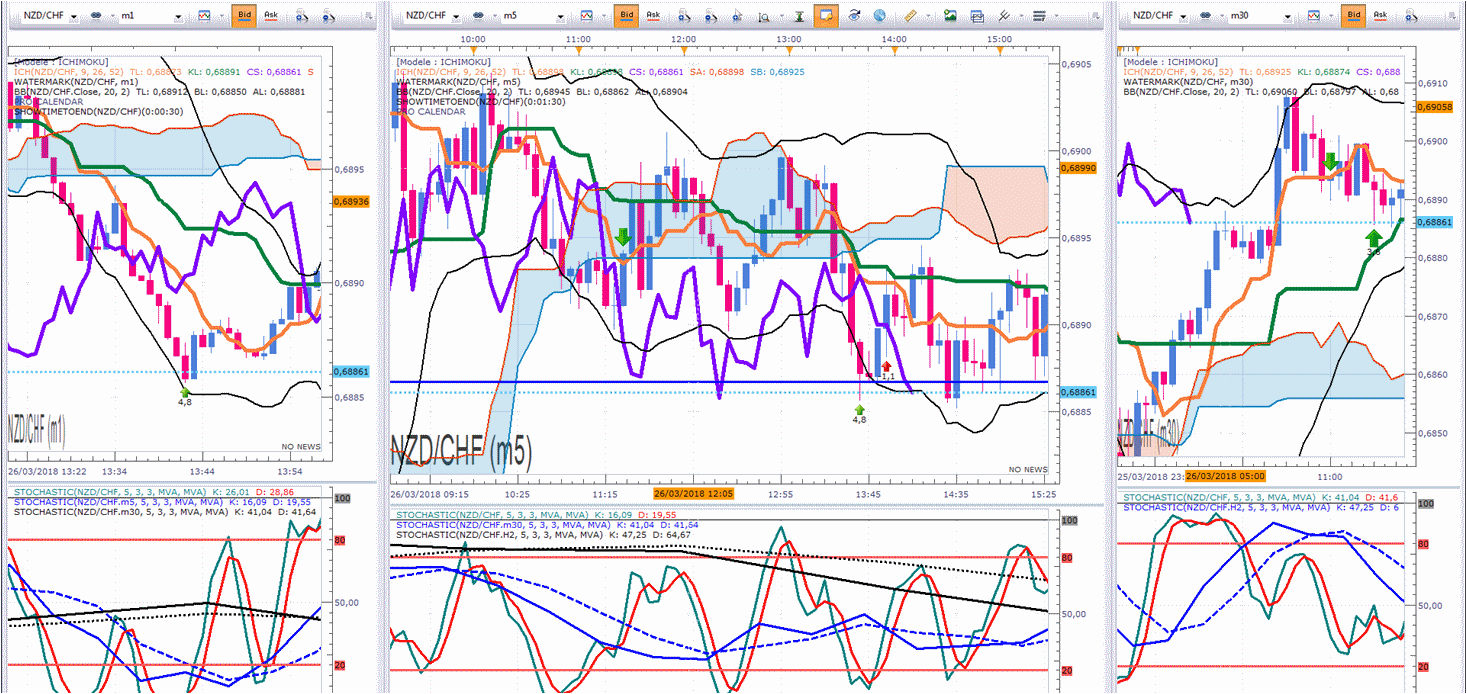
Task: Enable Ask price in m1 chart
Action: (270, 15)
